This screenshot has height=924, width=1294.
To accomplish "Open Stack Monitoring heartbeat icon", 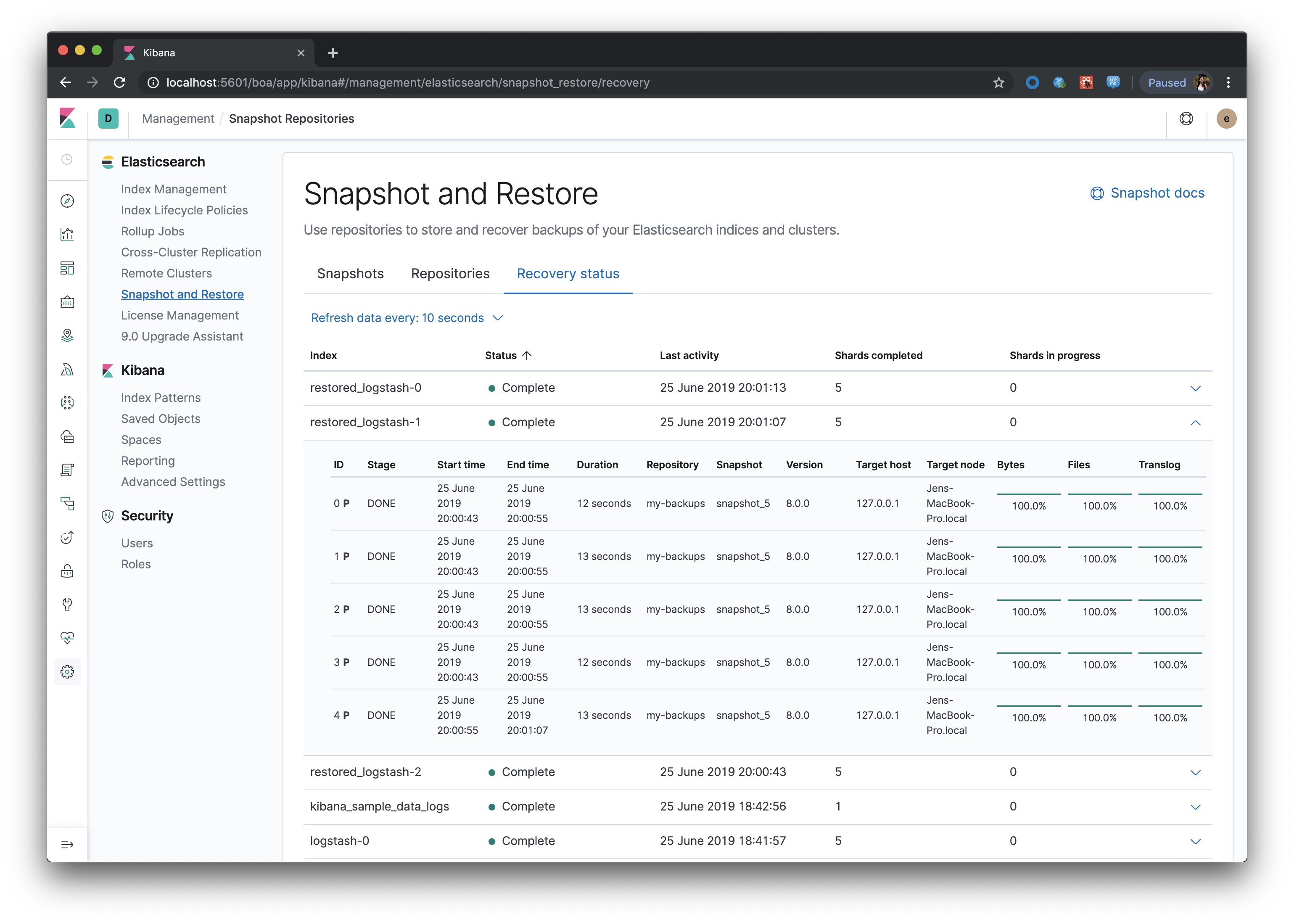I will (x=67, y=638).
